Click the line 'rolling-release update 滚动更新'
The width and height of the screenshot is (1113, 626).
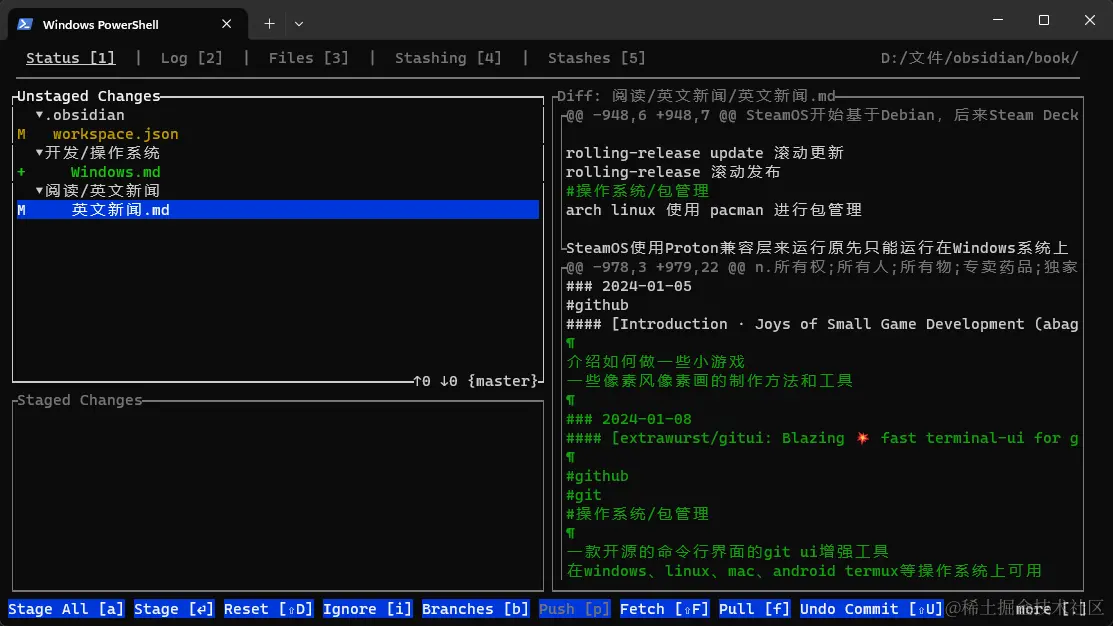click(704, 153)
